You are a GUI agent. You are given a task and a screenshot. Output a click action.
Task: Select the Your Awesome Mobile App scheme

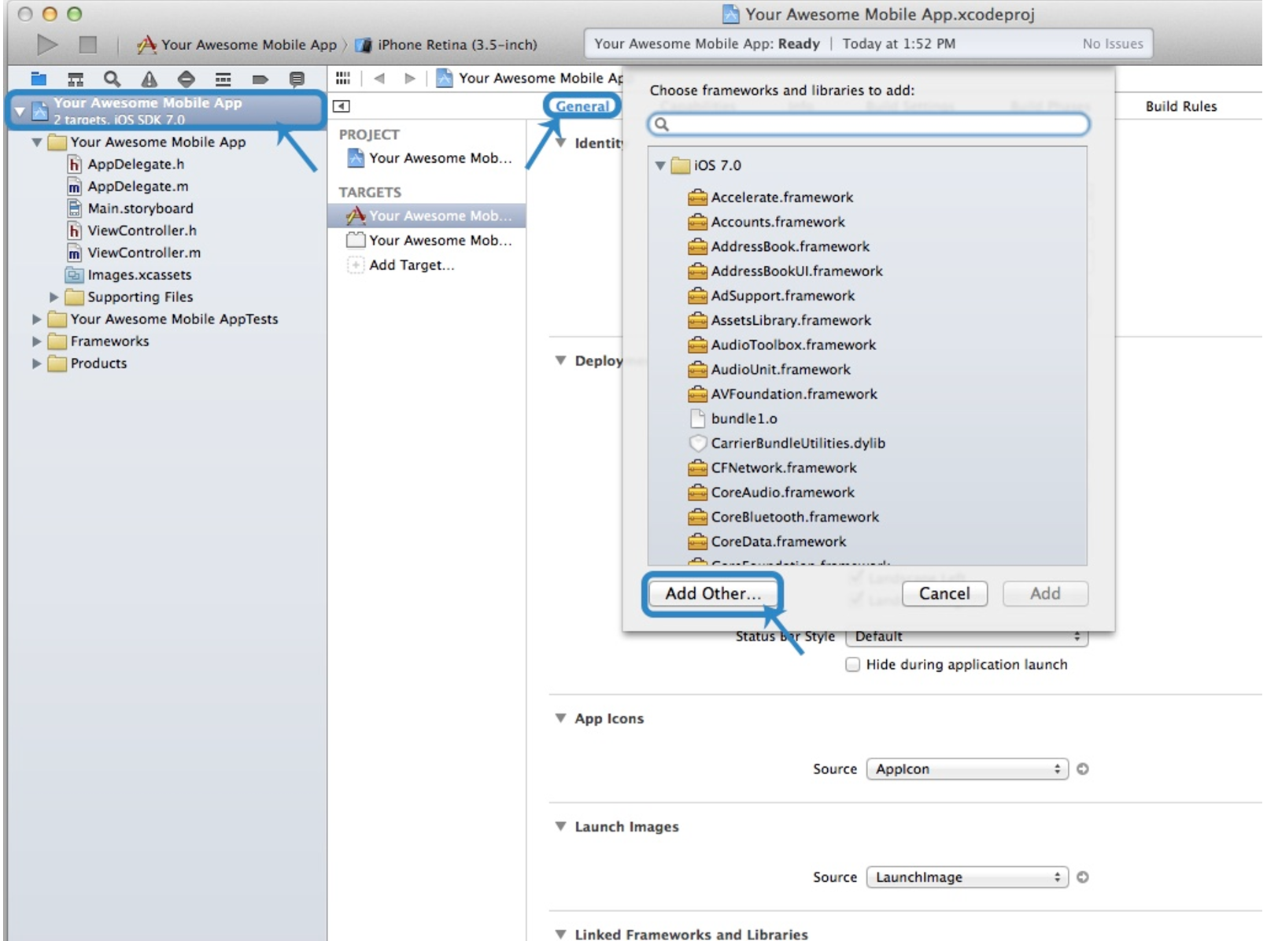coord(236,45)
